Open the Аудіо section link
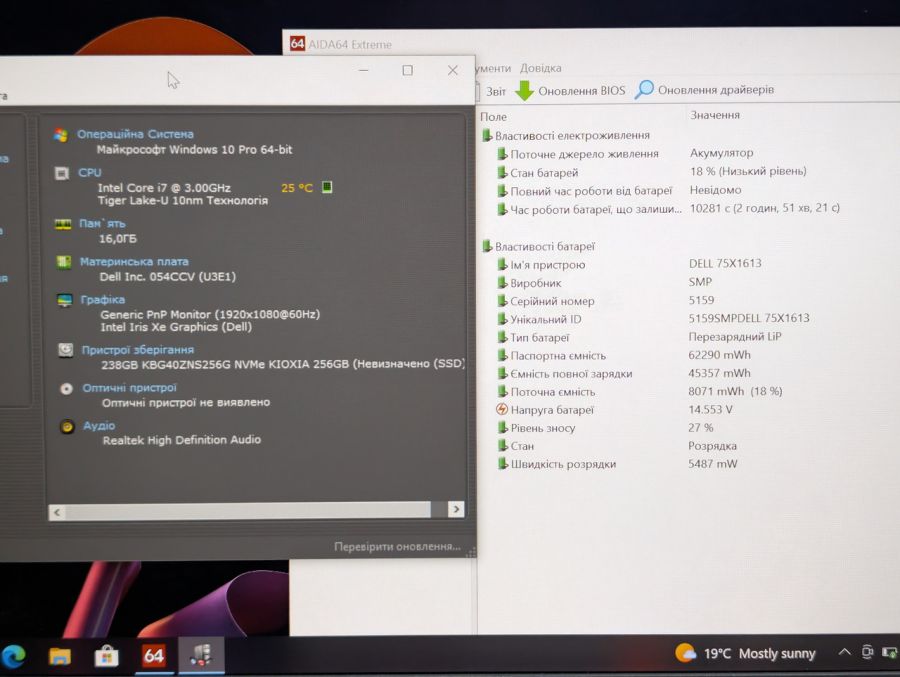 point(99,425)
